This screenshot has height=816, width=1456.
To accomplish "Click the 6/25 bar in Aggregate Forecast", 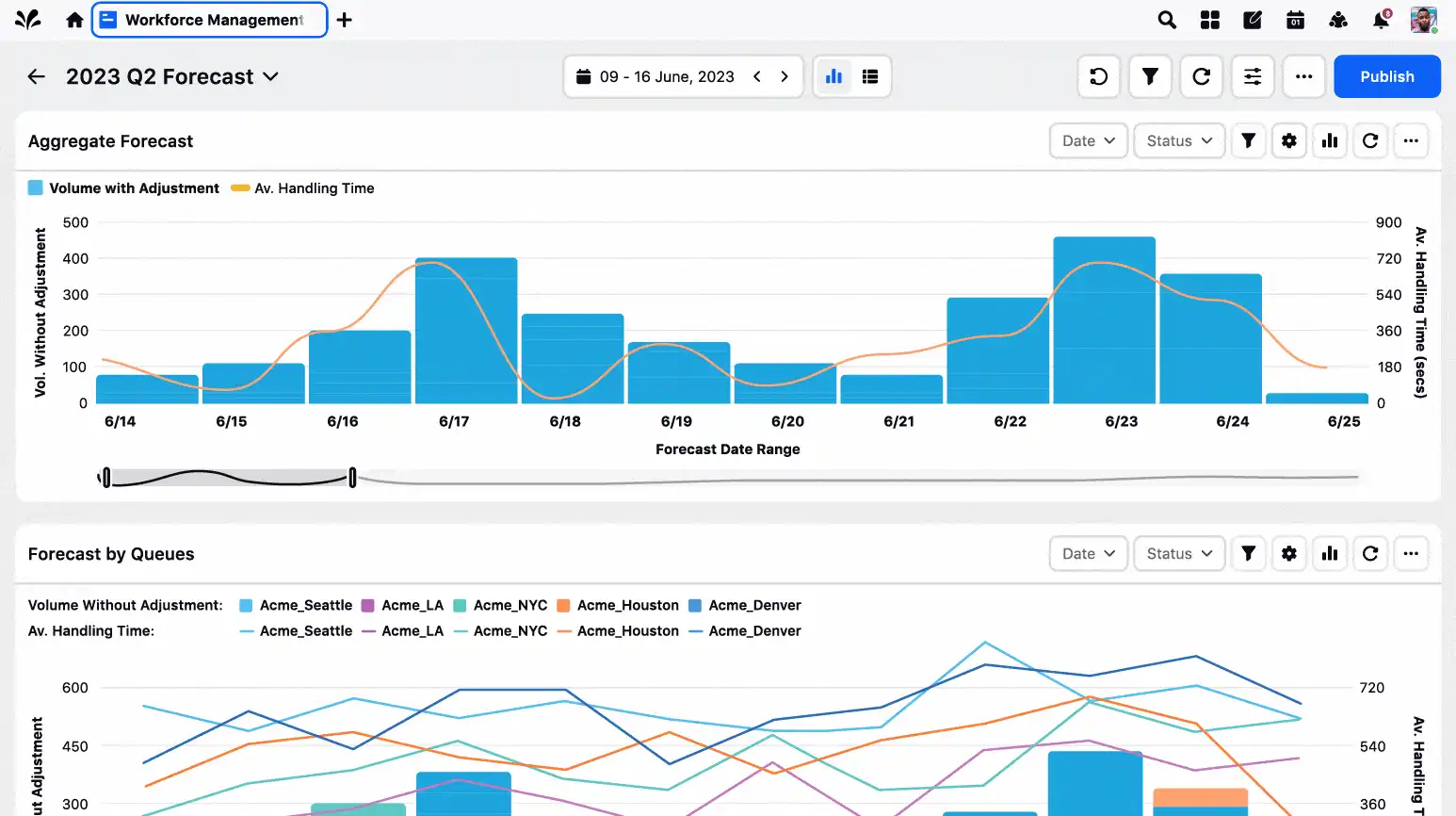I will click(1317, 399).
